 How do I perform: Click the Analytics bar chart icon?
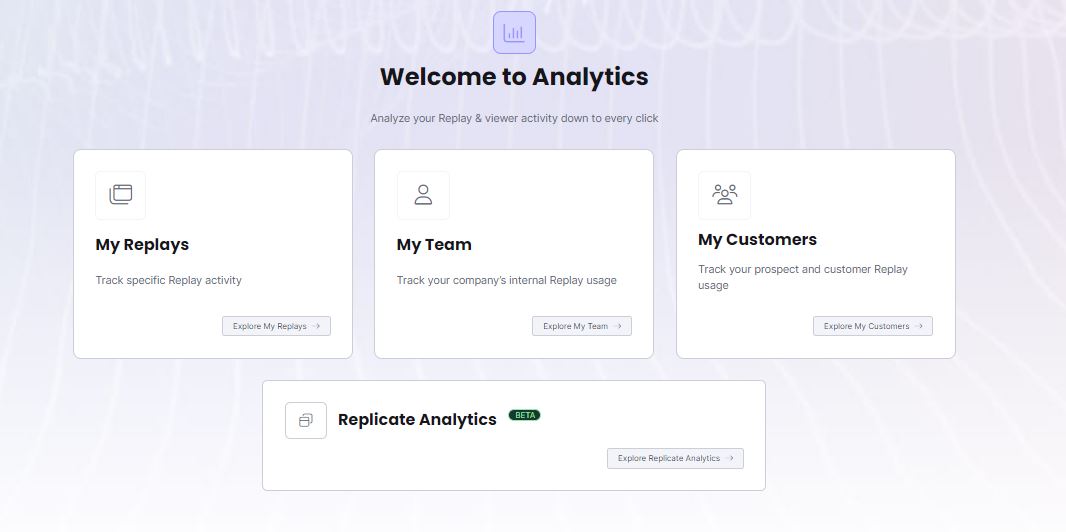pos(514,33)
